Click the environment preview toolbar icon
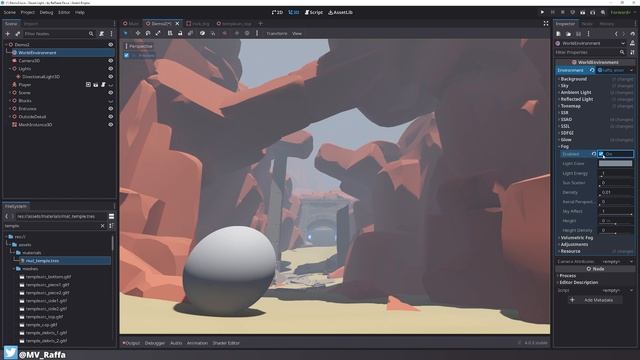Screen dimensions: 640x360 (x=247, y=33)
